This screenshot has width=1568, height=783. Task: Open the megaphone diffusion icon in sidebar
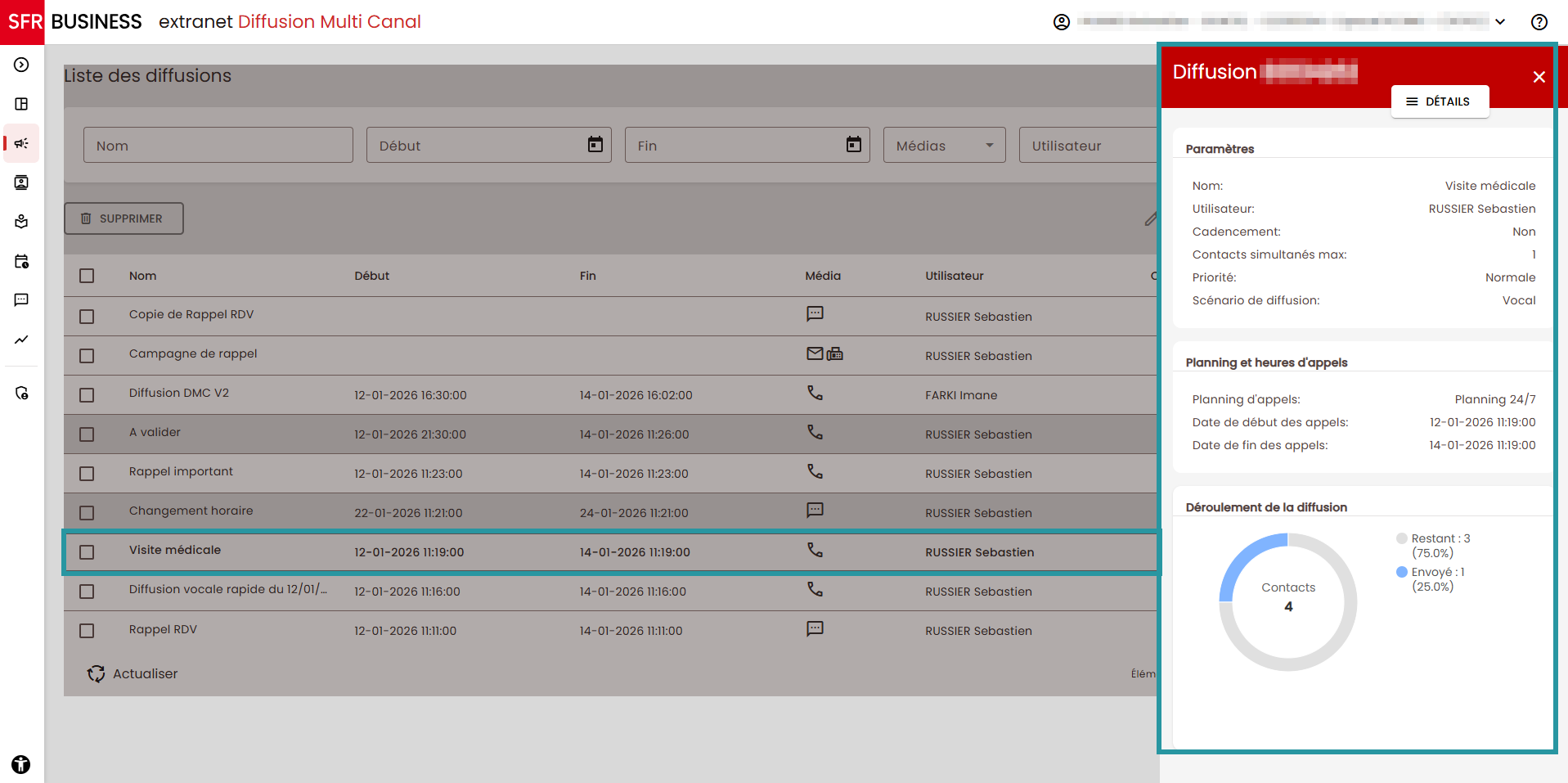[21, 143]
